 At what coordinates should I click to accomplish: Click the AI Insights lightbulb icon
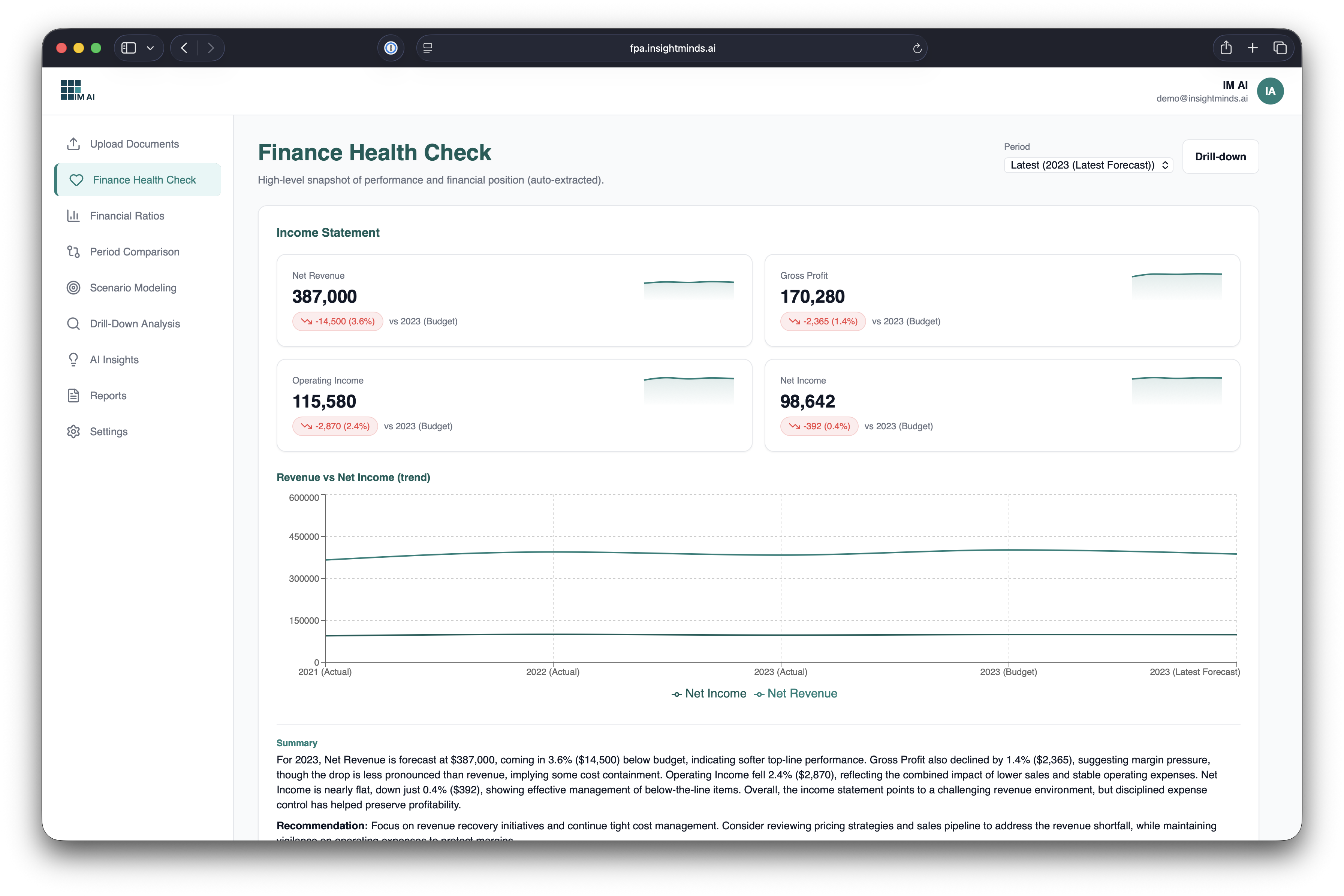tap(73, 360)
